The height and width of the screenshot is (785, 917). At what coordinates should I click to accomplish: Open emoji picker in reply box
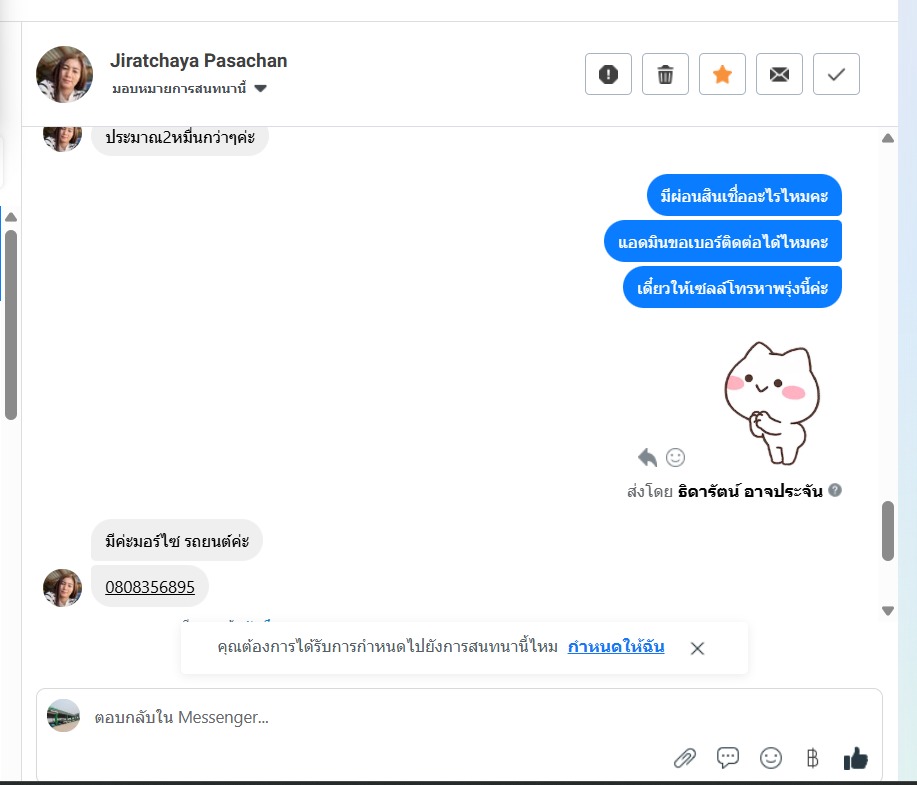click(x=771, y=759)
